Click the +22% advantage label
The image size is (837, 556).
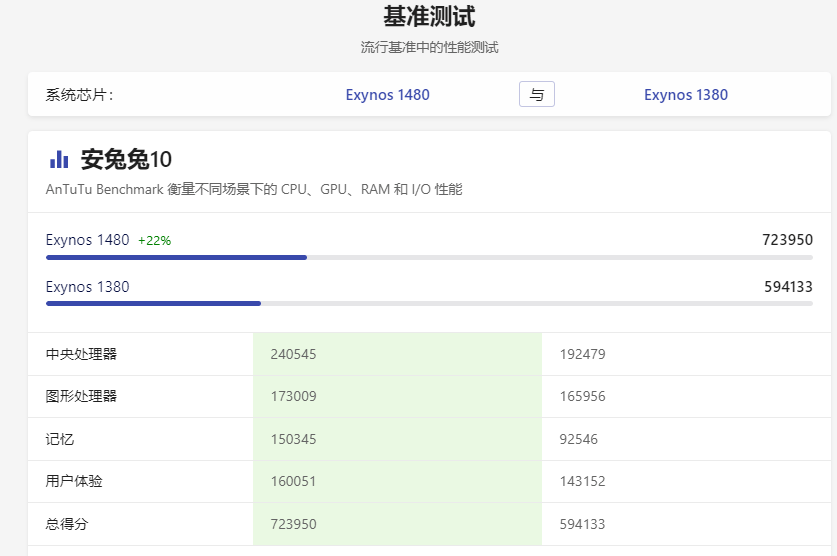point(154,241)
